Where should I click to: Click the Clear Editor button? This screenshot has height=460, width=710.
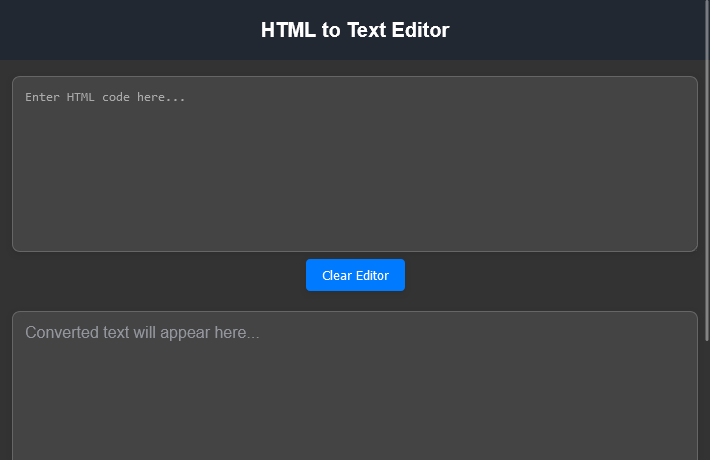point(355,275)
